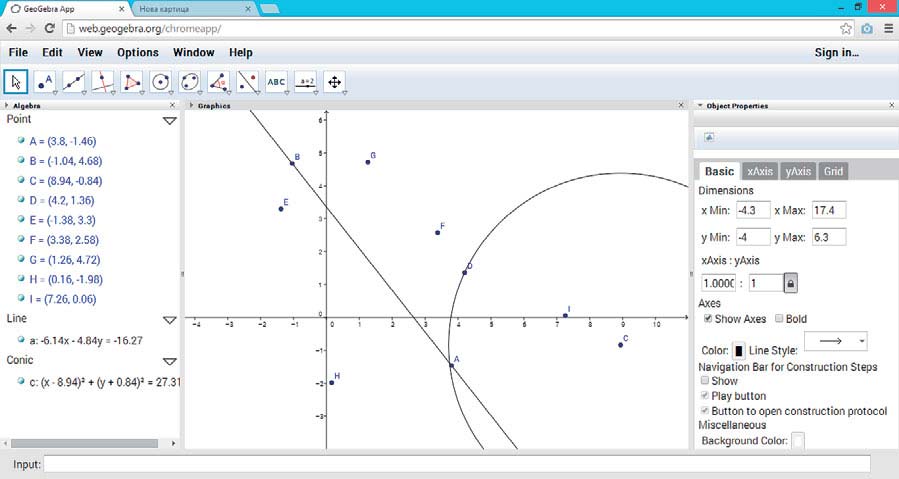Click the x Max input field
The width and height of the screenshot is (899, 479).
(828, 210)
